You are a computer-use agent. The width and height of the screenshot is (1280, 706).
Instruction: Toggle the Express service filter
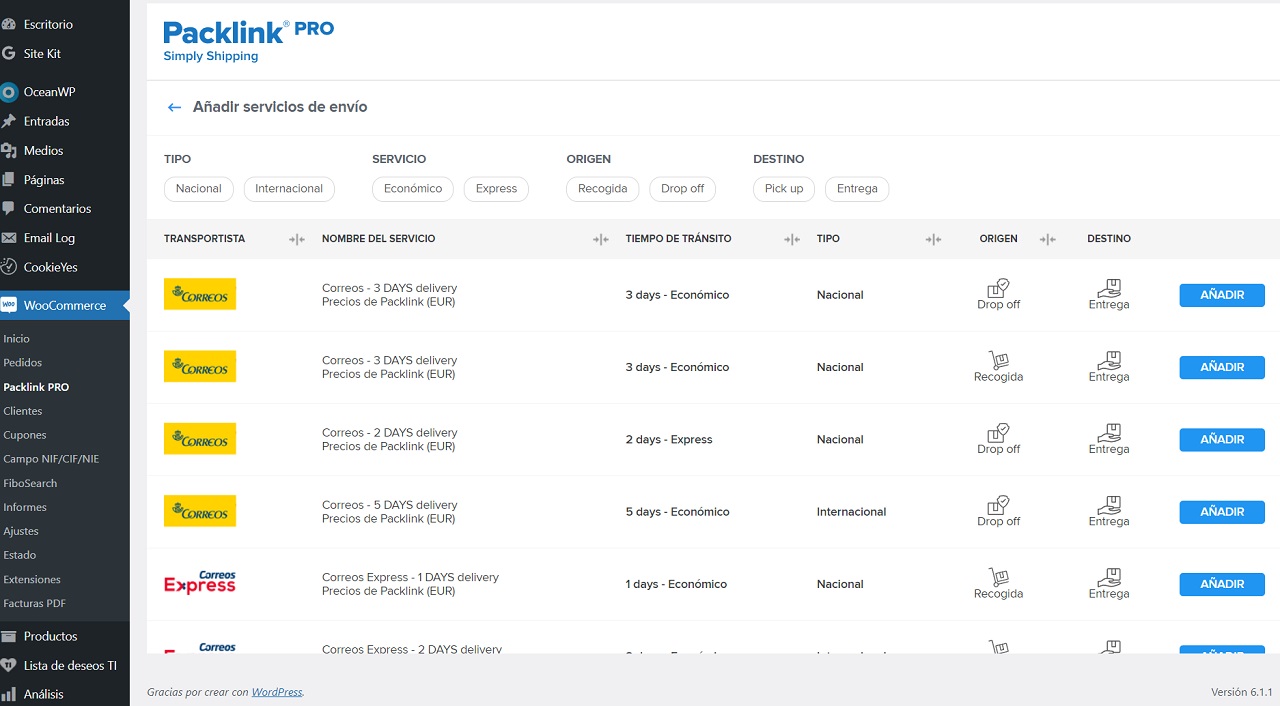[496, 189]
